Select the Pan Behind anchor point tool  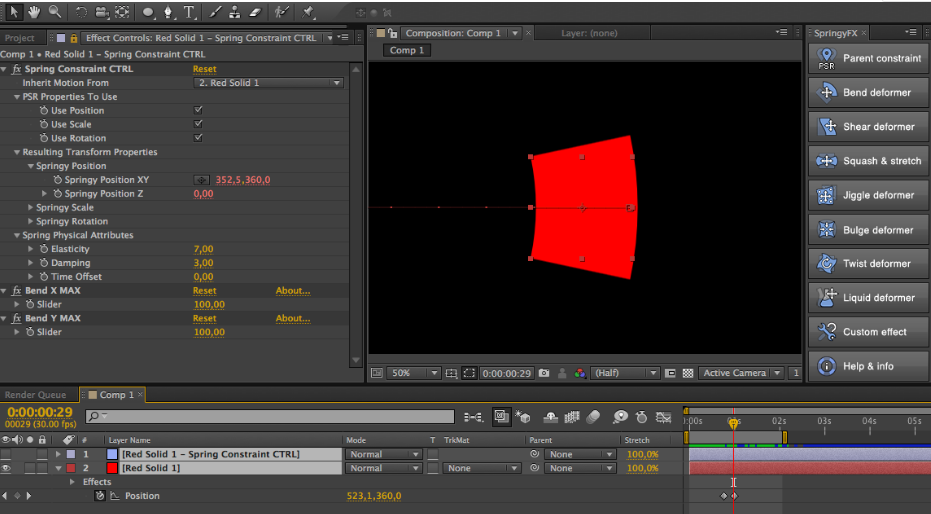coord(122,12)
